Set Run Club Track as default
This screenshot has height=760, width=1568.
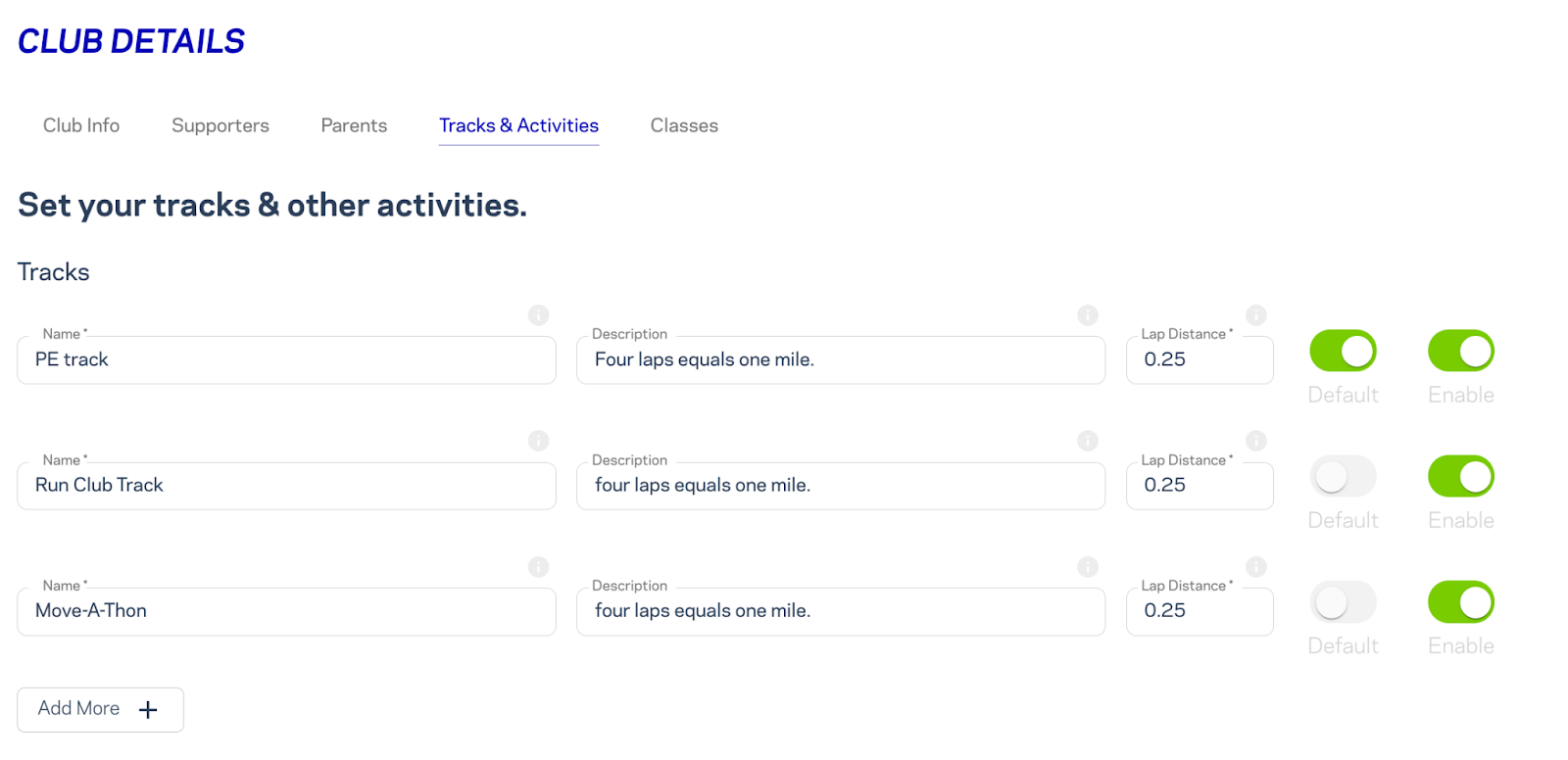click(x=1343, y=477)
